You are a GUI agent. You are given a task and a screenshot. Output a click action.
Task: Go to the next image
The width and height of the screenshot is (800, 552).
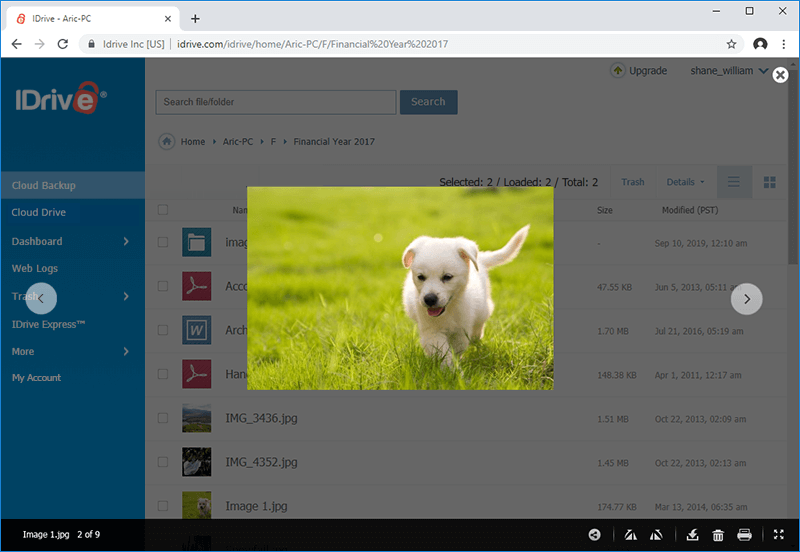coord(746,299)
